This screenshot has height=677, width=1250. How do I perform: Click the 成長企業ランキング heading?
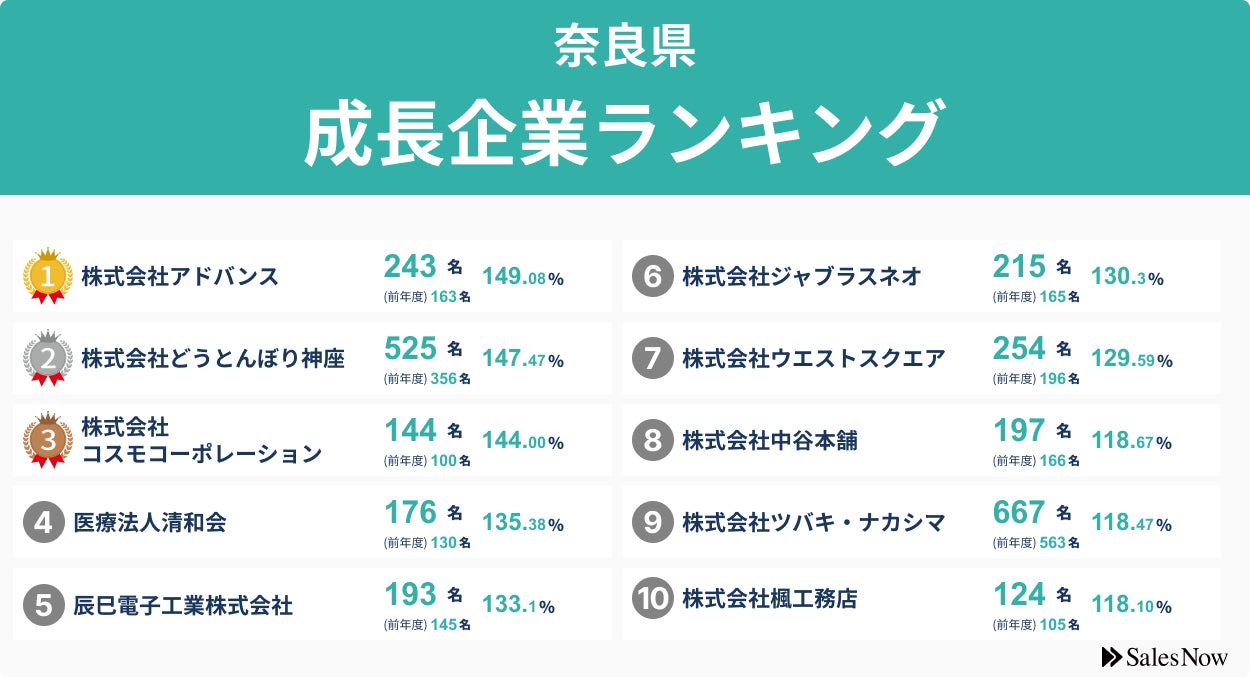click(624, 132)
